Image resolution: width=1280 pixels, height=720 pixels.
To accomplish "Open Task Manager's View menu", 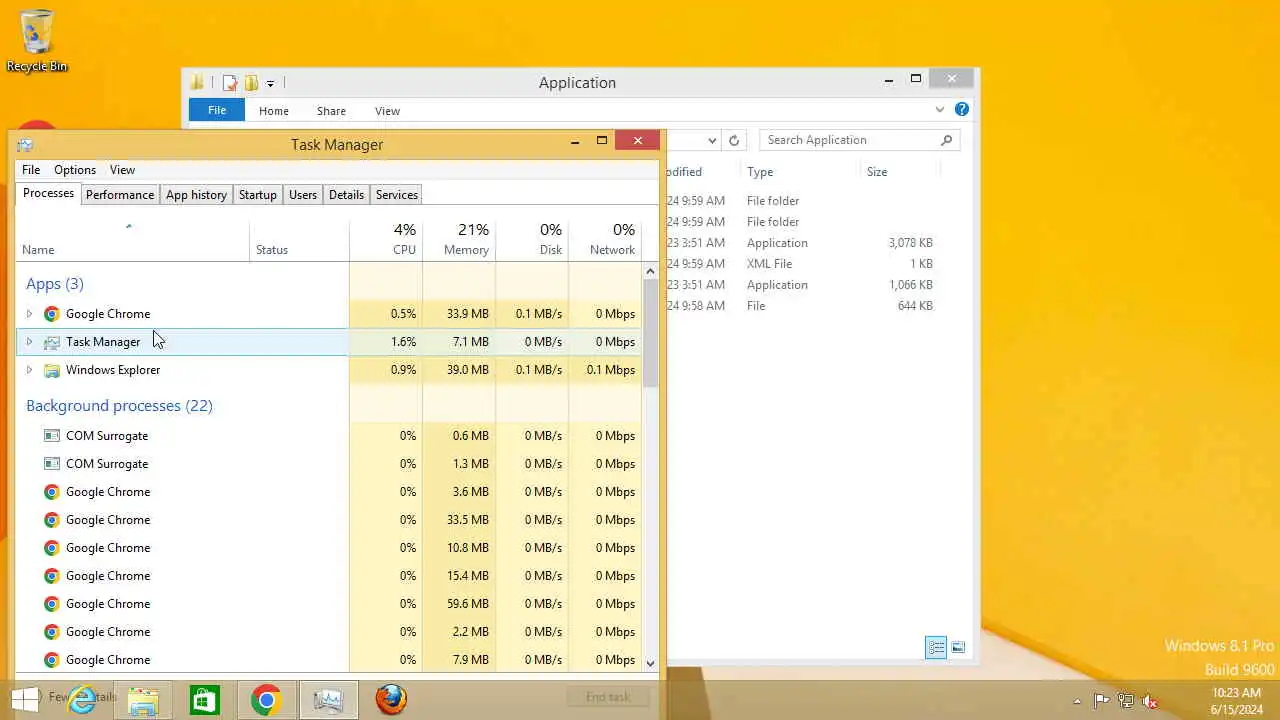I will [x=122, y=170].
